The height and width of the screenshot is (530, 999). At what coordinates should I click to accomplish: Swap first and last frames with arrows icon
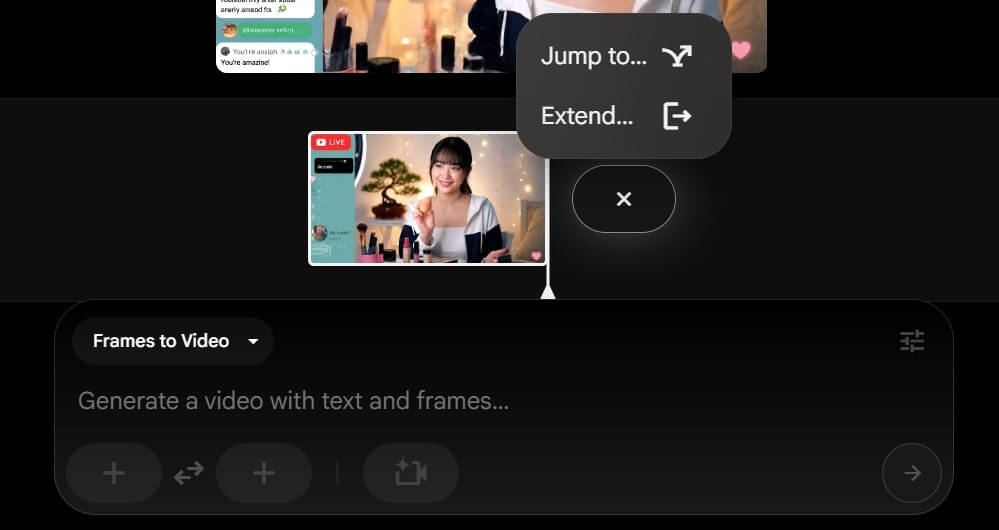[x=188, y=473]
